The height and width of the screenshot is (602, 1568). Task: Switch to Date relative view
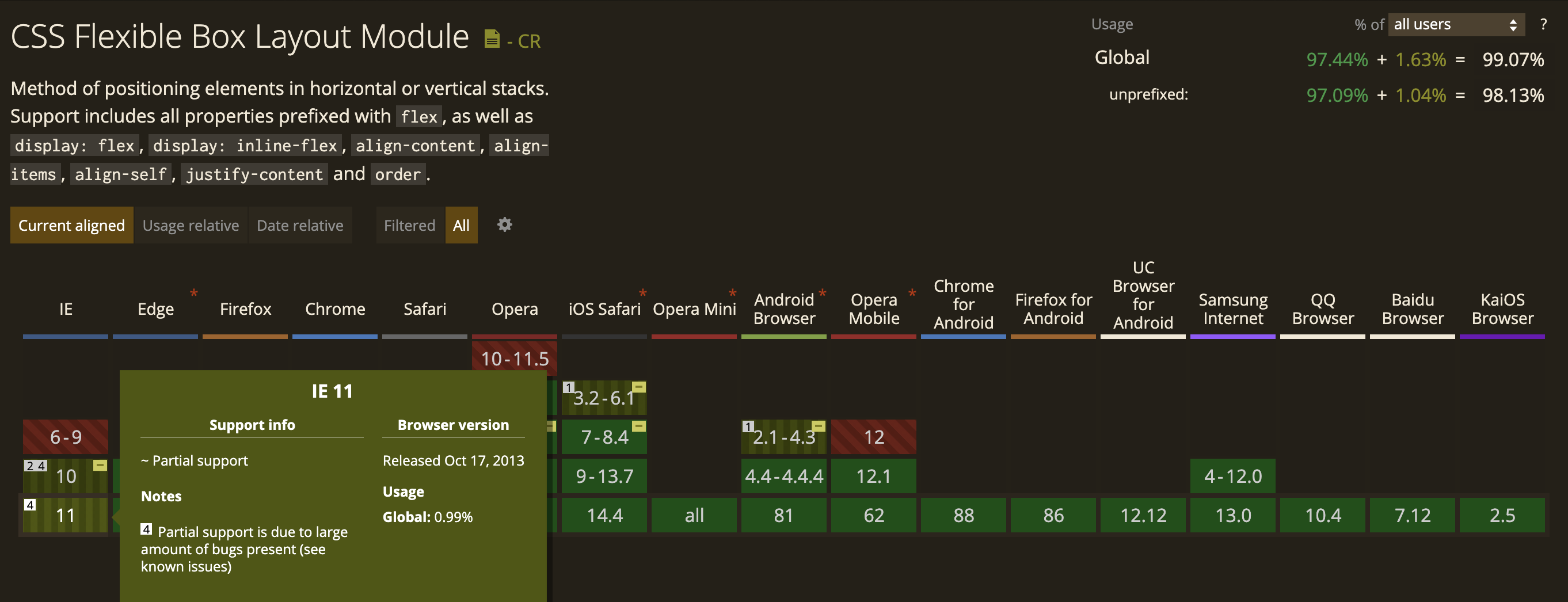tap(300, 225)
